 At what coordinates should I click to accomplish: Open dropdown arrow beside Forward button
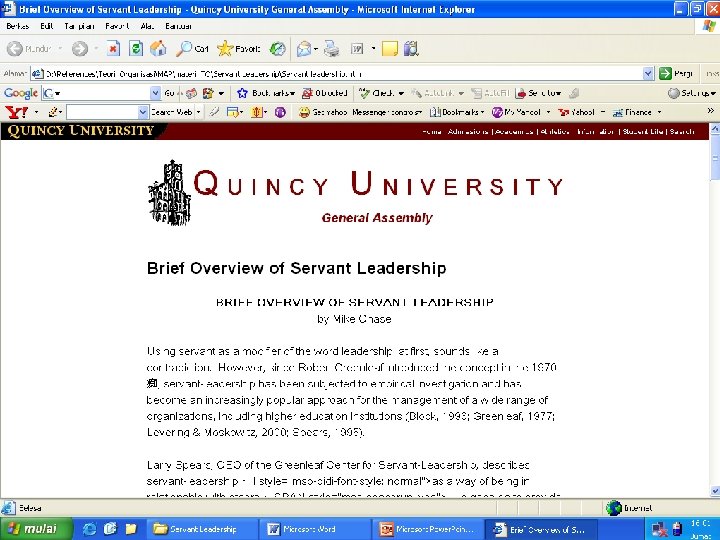tap(96, 49)
